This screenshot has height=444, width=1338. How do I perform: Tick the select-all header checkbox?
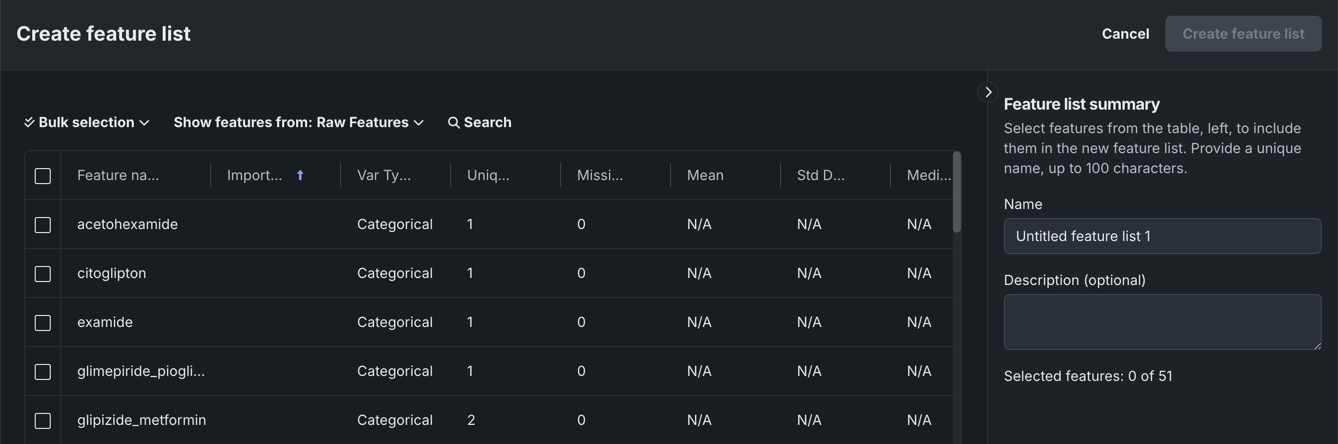(43, 176)
